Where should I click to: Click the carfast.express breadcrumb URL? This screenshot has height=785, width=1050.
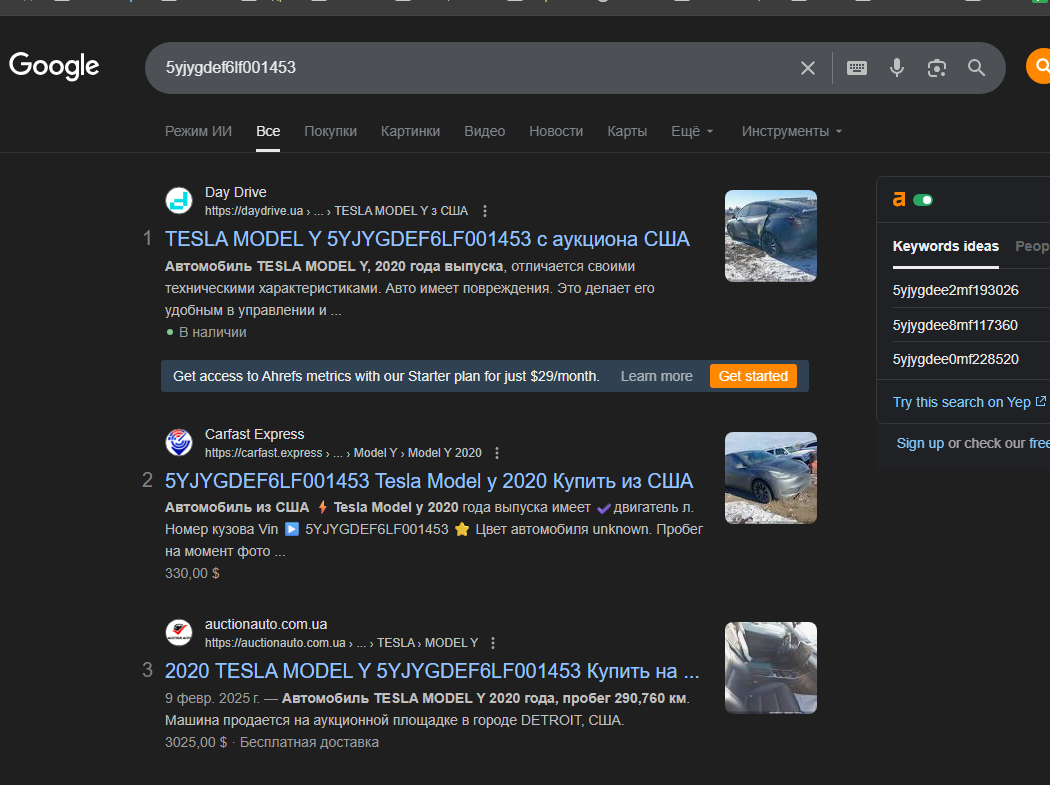pos(343,453)
